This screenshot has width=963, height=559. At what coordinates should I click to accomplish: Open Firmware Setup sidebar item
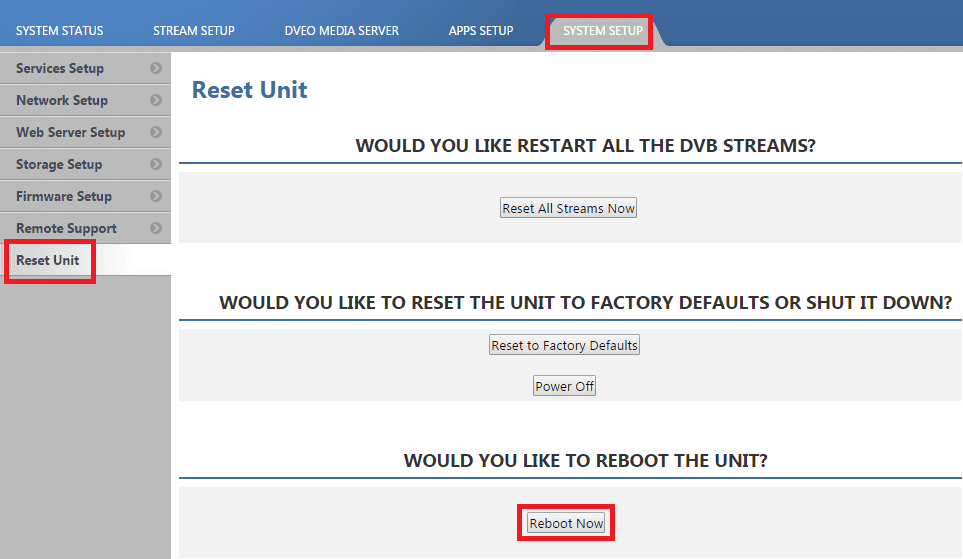tap(85, 196)
